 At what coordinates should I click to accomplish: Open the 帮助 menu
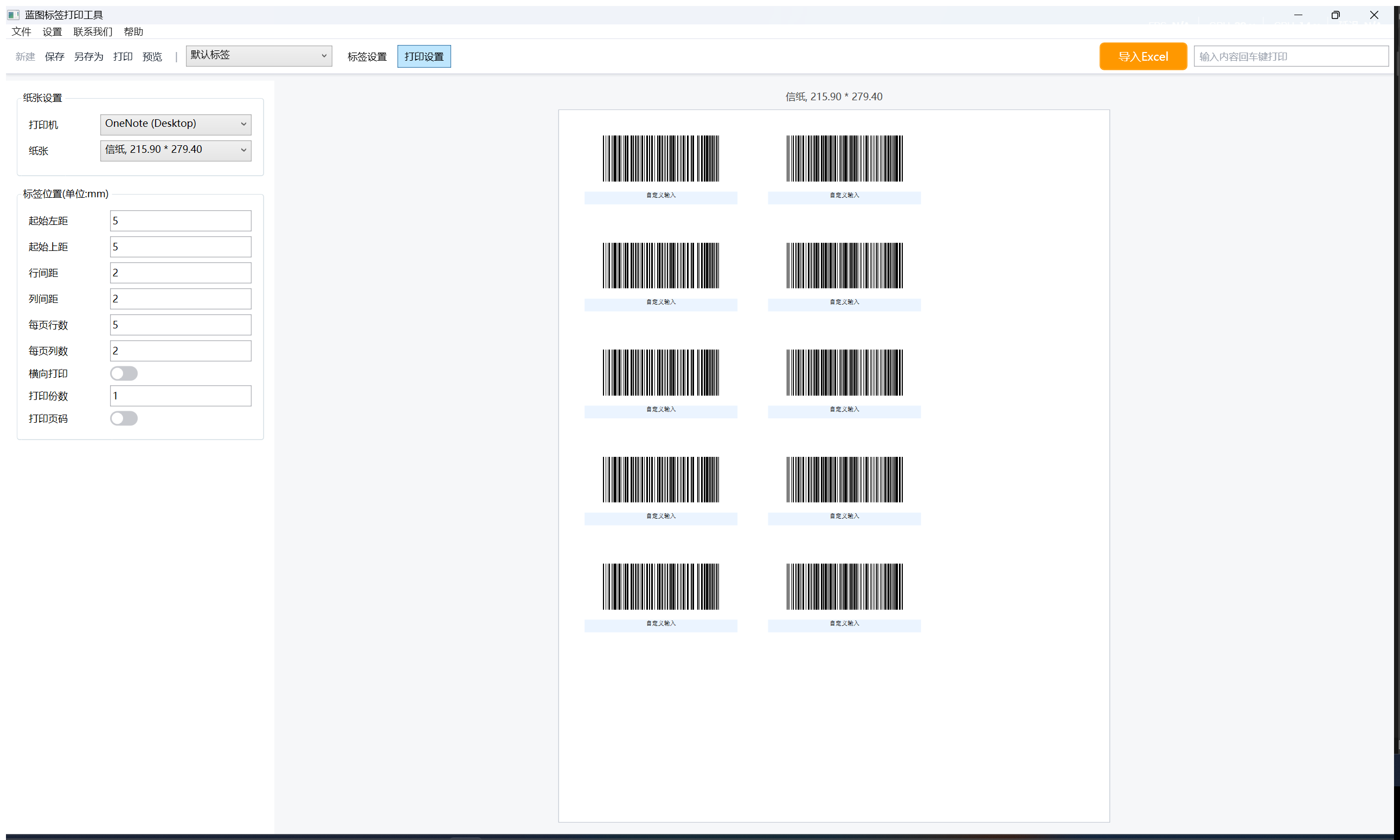pos(134,31)
